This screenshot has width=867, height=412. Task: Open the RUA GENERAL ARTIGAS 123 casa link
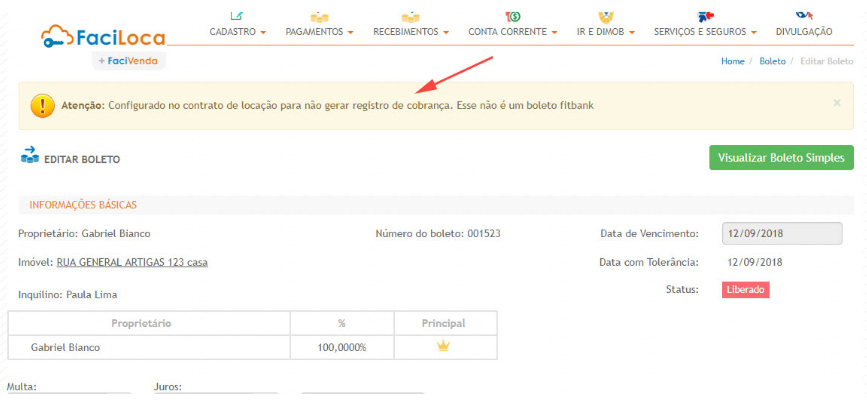tap(132, 262)
